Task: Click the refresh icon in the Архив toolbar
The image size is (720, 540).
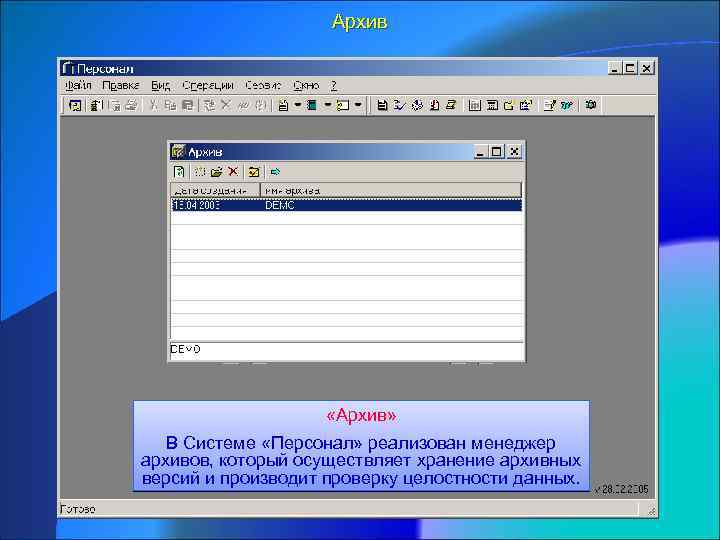Action: pyautogui.click(x=179, y=172)
